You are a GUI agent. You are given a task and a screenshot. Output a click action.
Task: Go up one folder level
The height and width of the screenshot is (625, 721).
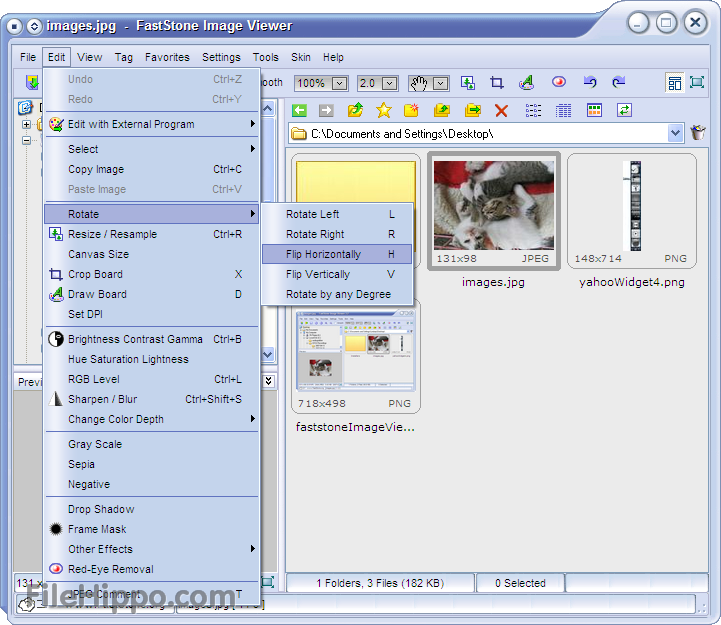tap(355, 110)
